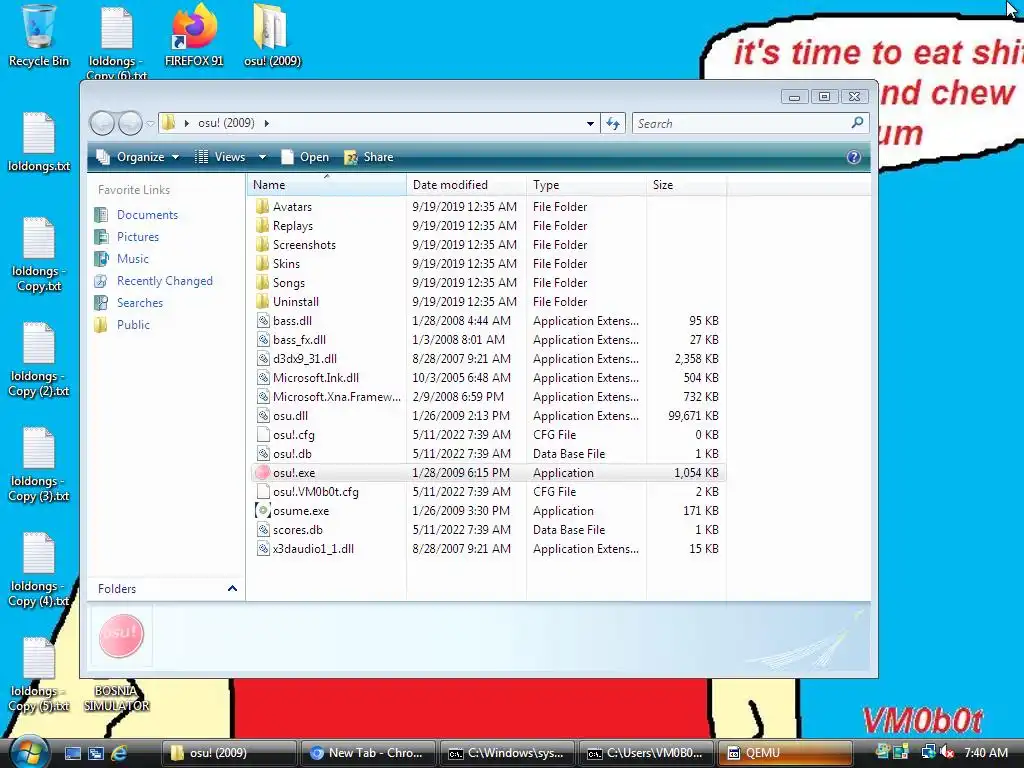Select the Replays folder row
The height and width of the screenshot is (768, 1024).
pyautogui.click(x=488, y=225)
